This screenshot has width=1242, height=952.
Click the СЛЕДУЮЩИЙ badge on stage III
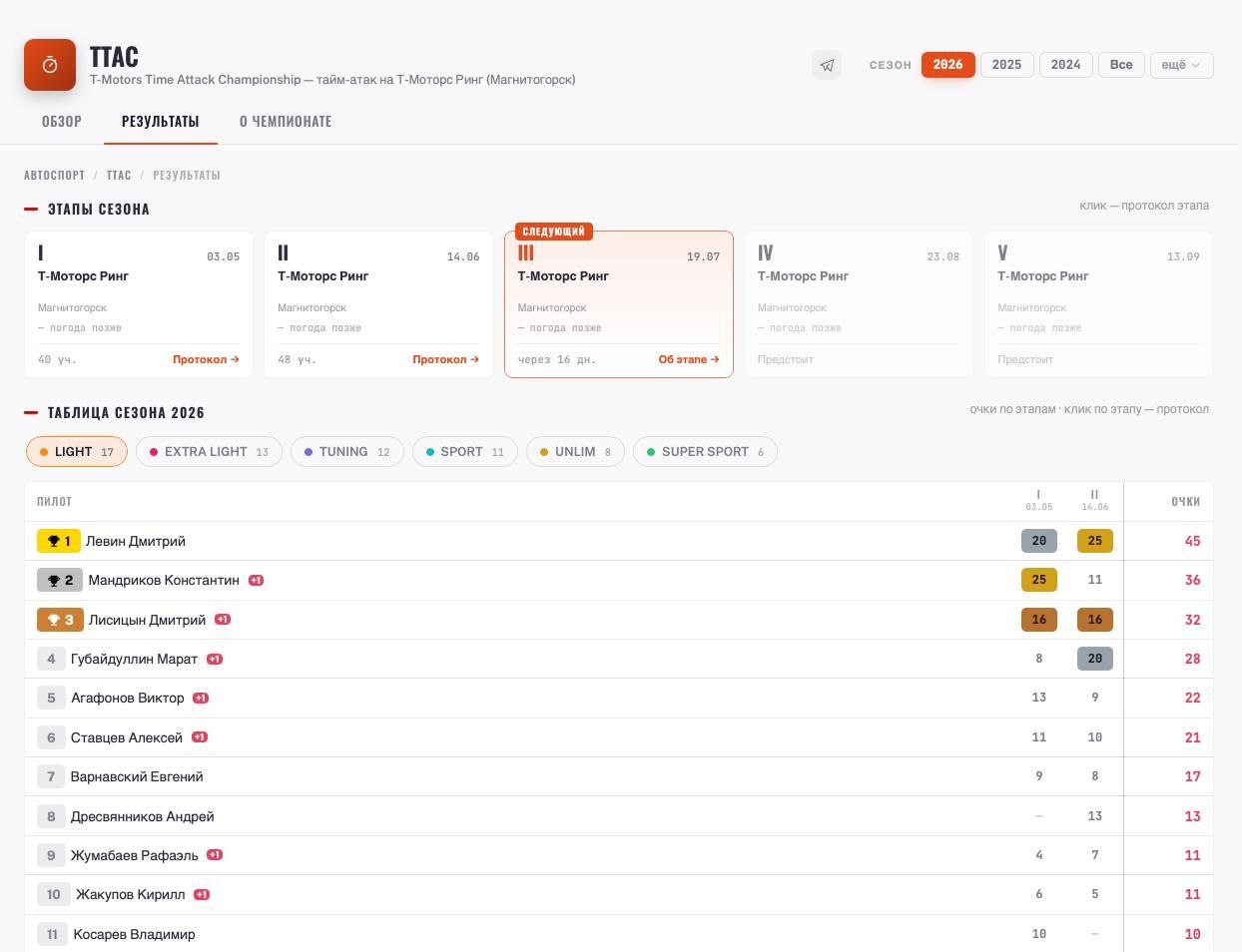point(554,232)
